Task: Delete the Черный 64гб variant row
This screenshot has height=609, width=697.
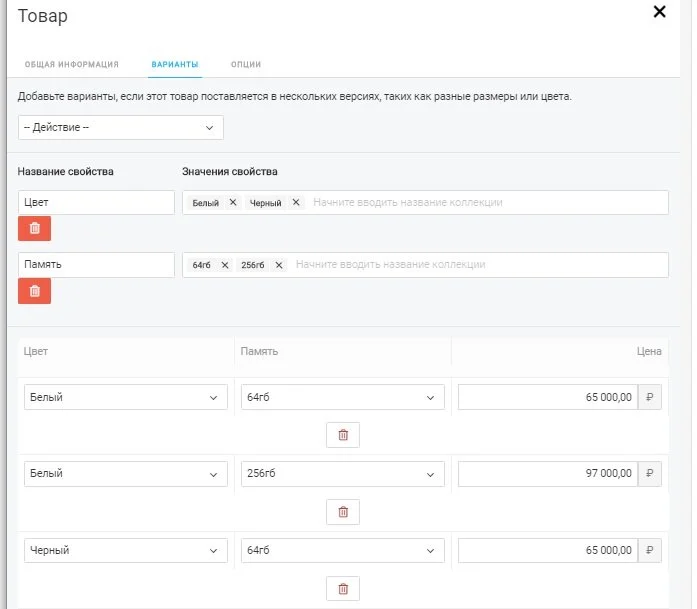Action: (x=343, y=589)
